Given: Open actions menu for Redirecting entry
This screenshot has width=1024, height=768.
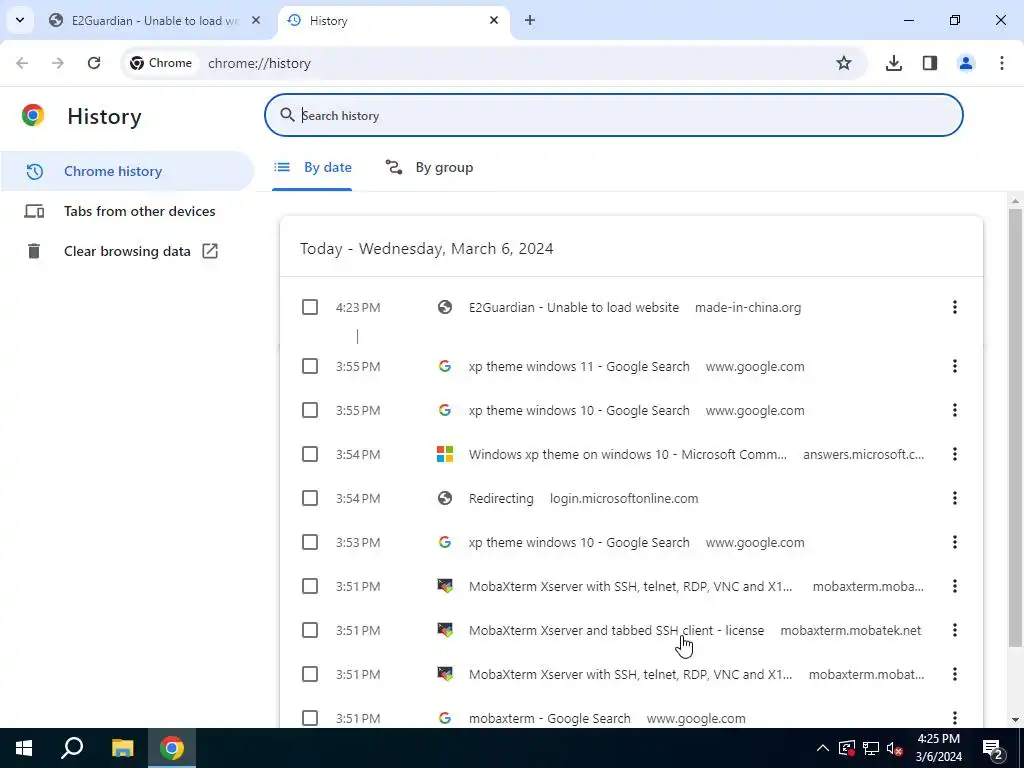Looking at the screenshot, I should (955, 498).
